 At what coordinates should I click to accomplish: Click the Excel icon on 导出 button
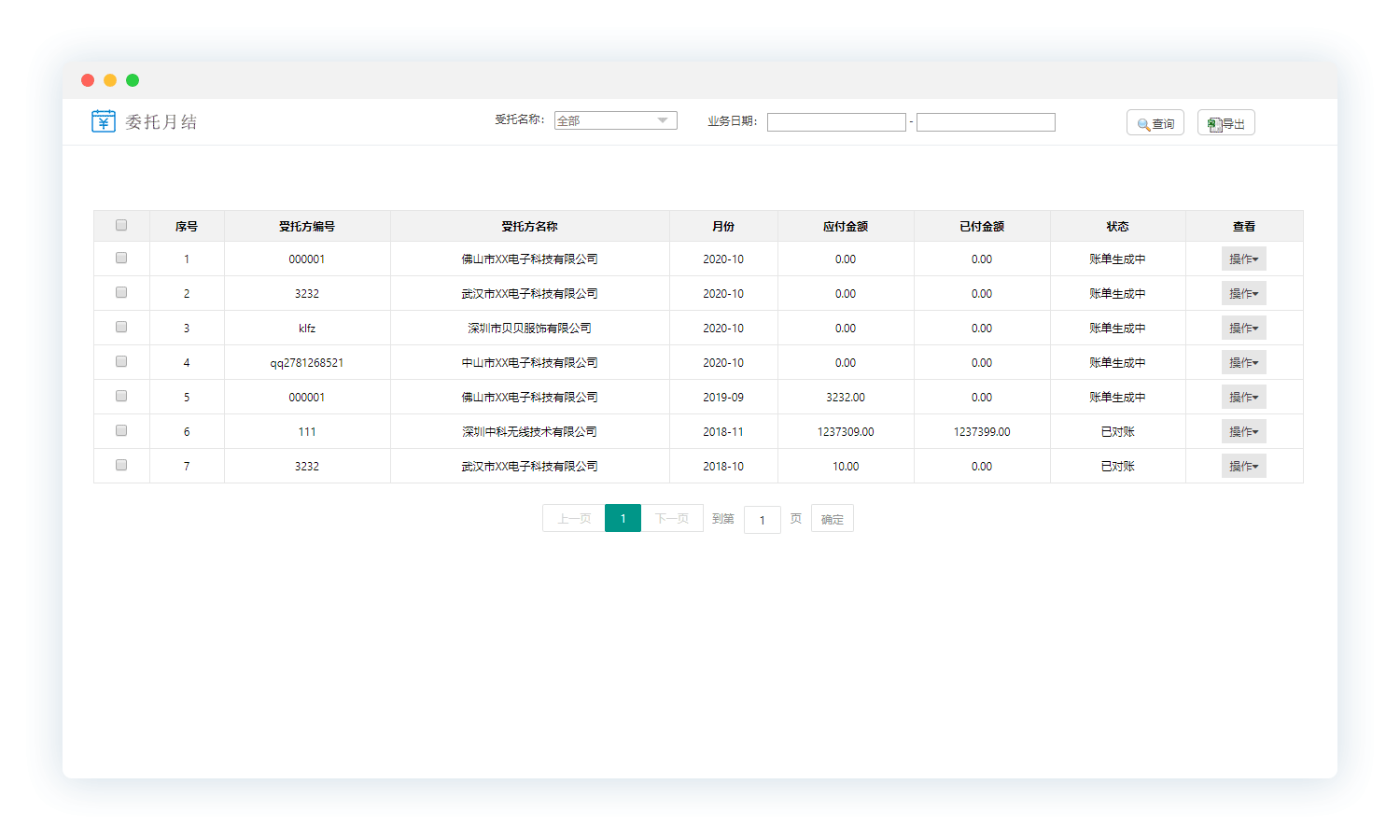(x=1213, y=124)
